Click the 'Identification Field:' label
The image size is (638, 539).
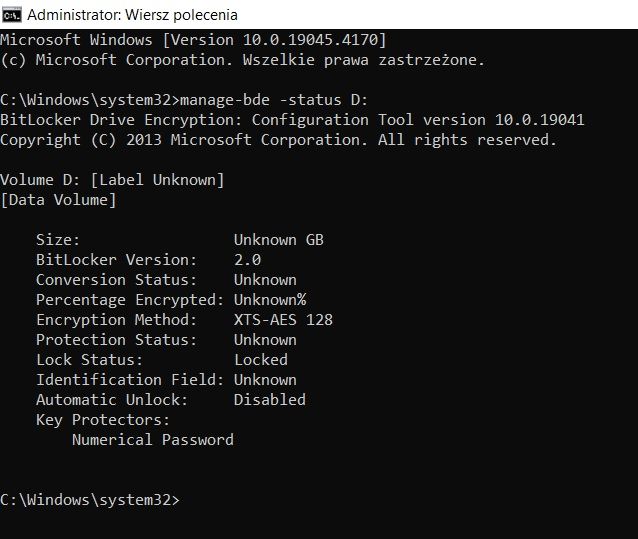pos(130,380)
